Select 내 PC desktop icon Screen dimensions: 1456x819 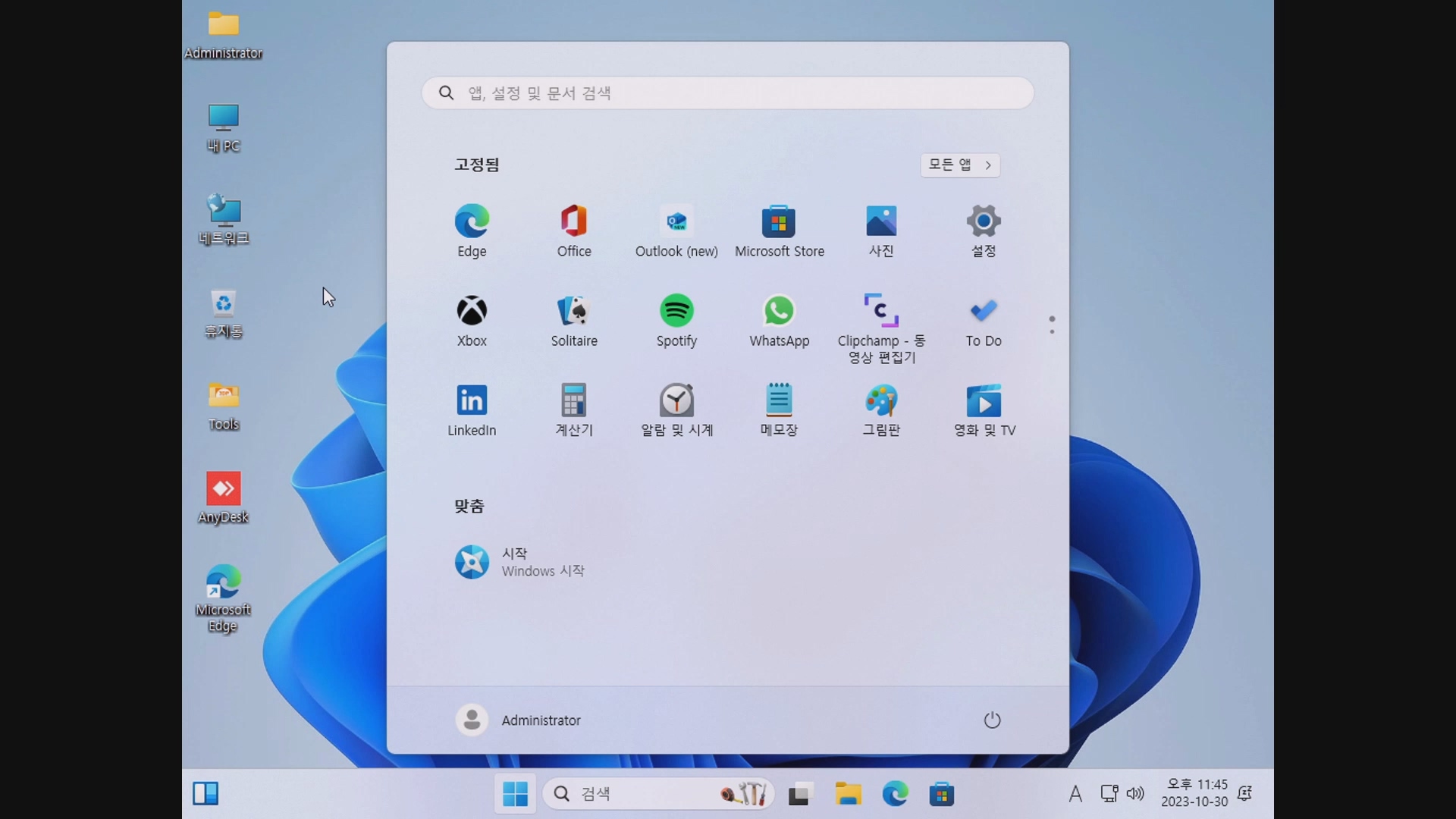(x=224, y=128)
